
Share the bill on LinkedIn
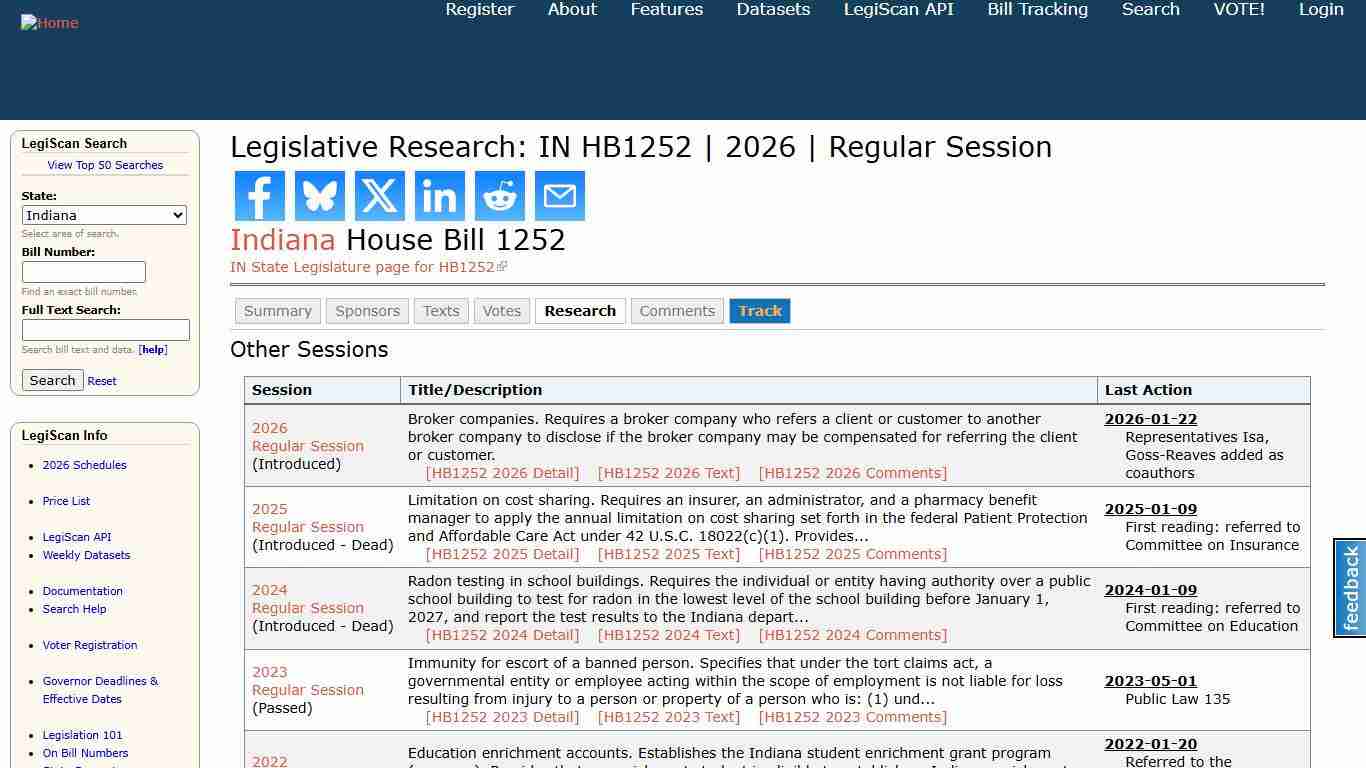(439, 195)
